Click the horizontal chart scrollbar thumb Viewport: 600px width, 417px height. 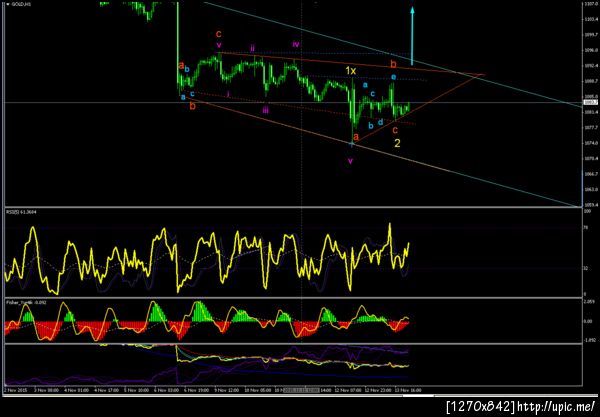point(418,396)
